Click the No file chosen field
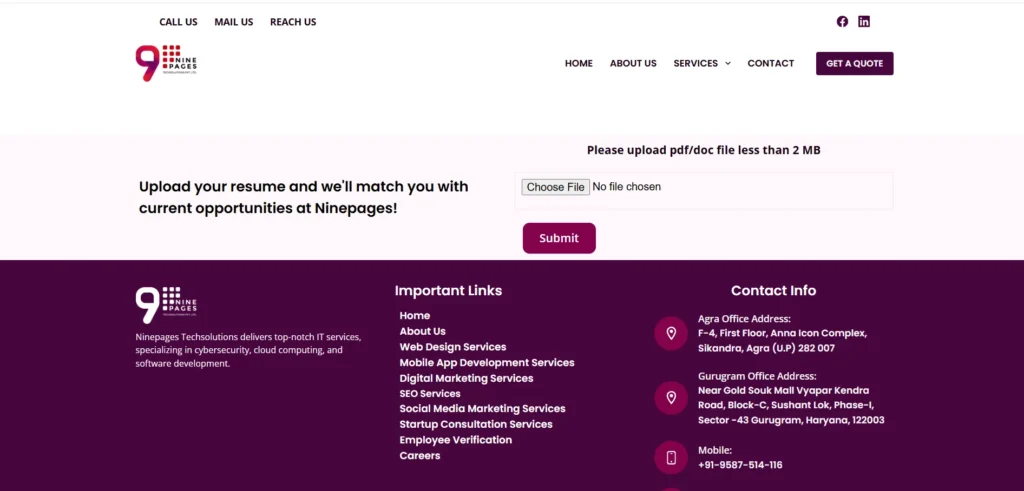The image size is (1024, 491). (x=626, y=187)
